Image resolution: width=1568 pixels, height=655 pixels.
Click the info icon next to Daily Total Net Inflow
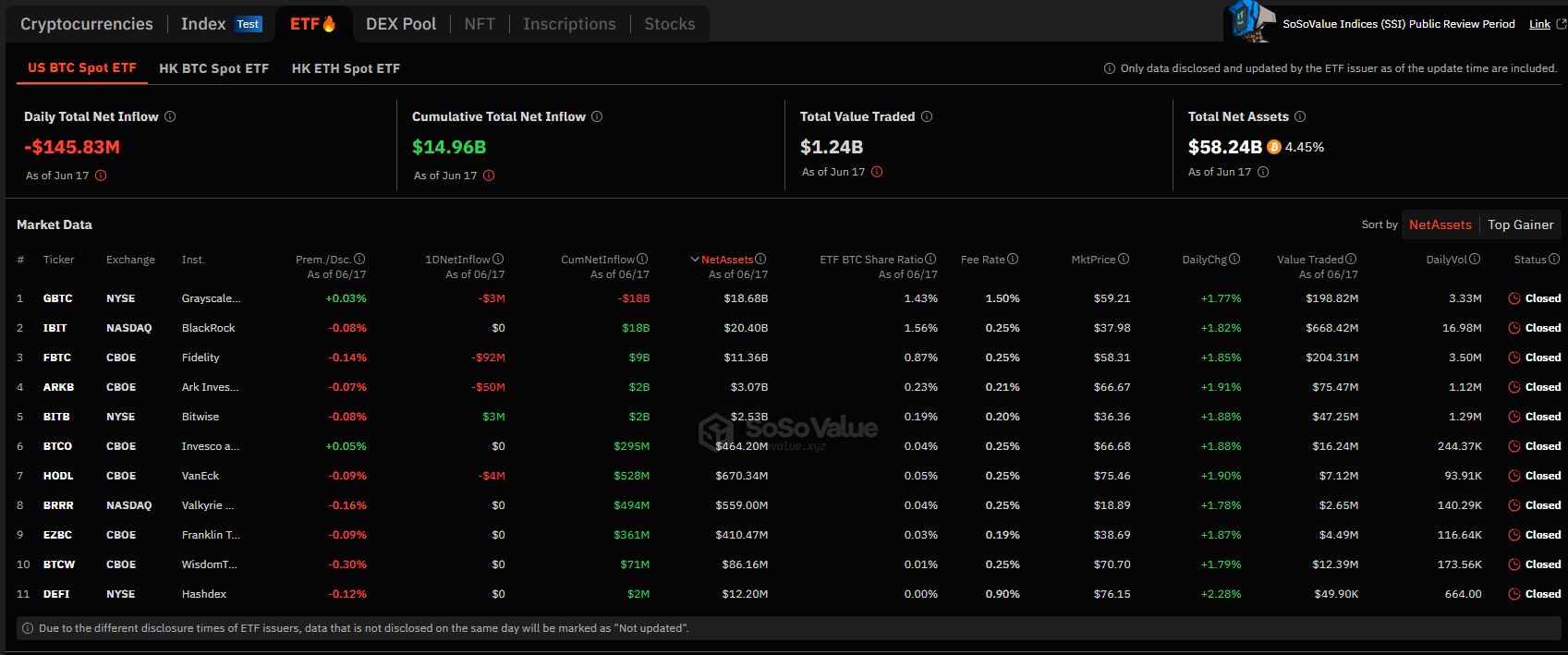(170, 116)
